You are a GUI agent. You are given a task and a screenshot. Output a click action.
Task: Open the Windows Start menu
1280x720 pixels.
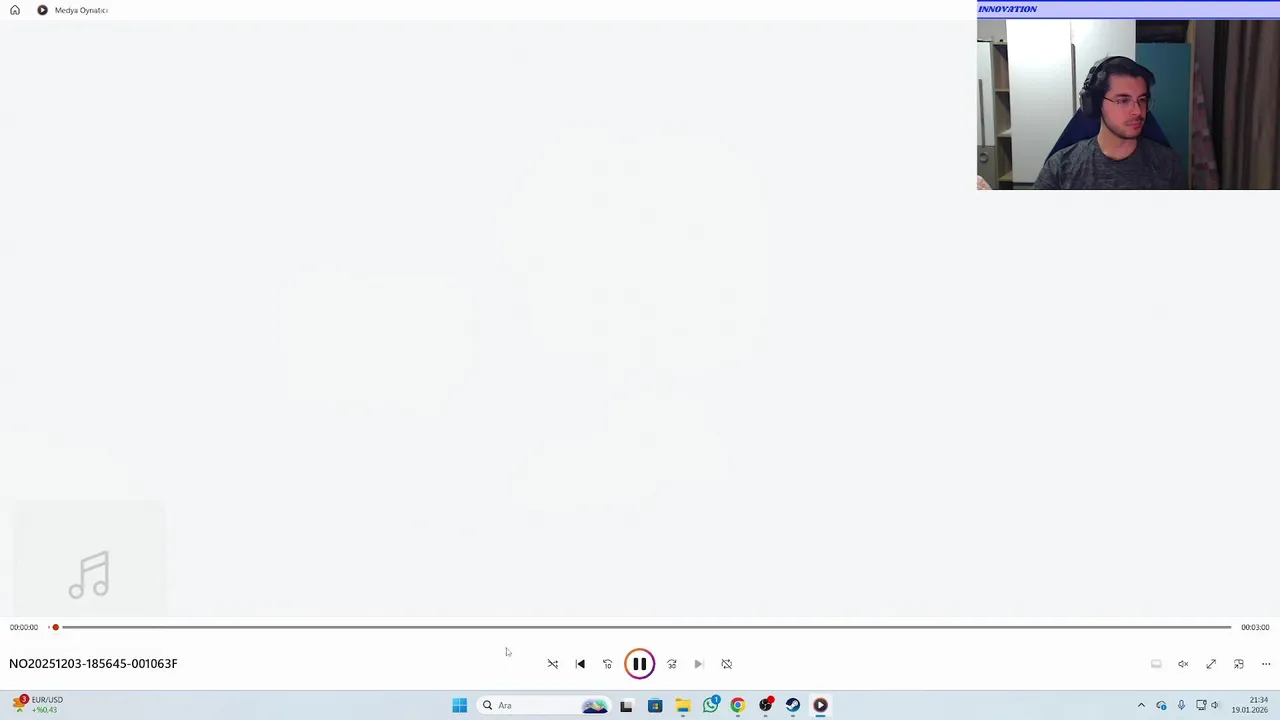459,705
